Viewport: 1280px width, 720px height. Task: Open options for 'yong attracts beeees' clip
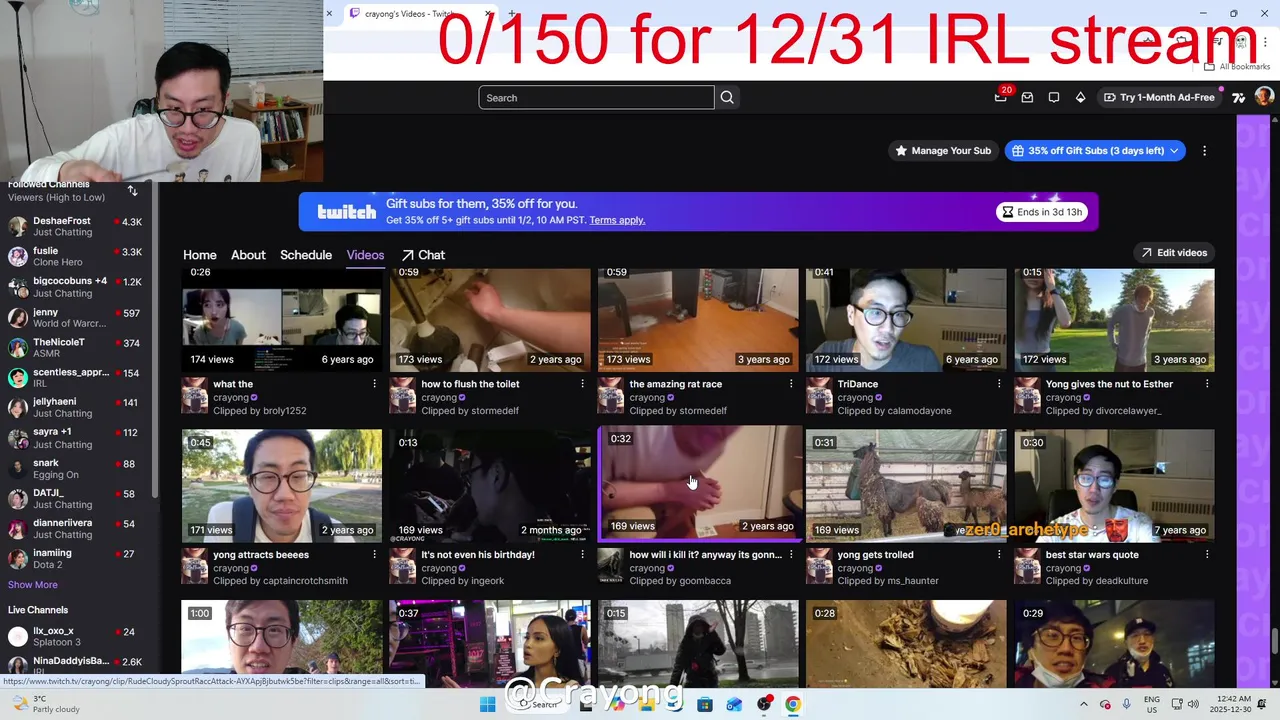[374, 554]
